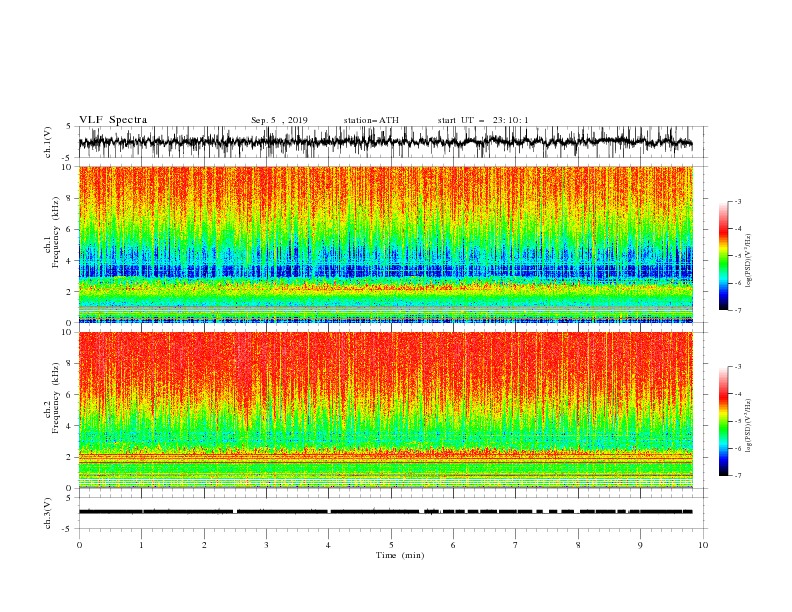
Task: Click the blue 3 kHz band in ch.1 spectrogram
Action: [386, 272]
